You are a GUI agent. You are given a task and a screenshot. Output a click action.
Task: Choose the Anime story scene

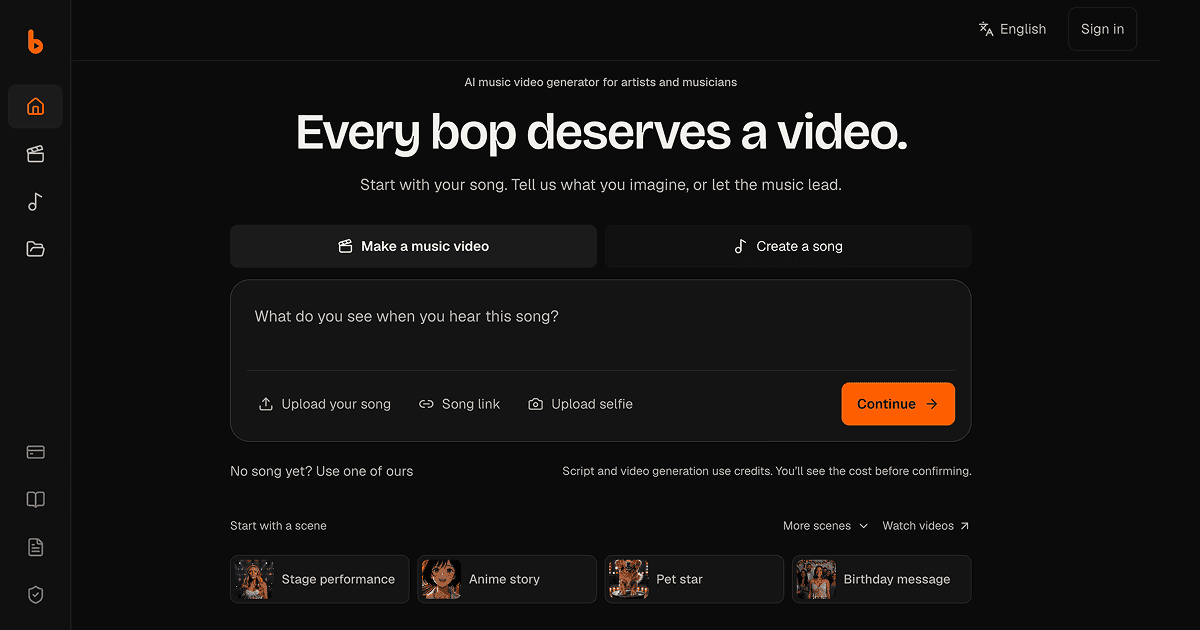(x=507, y=579)
